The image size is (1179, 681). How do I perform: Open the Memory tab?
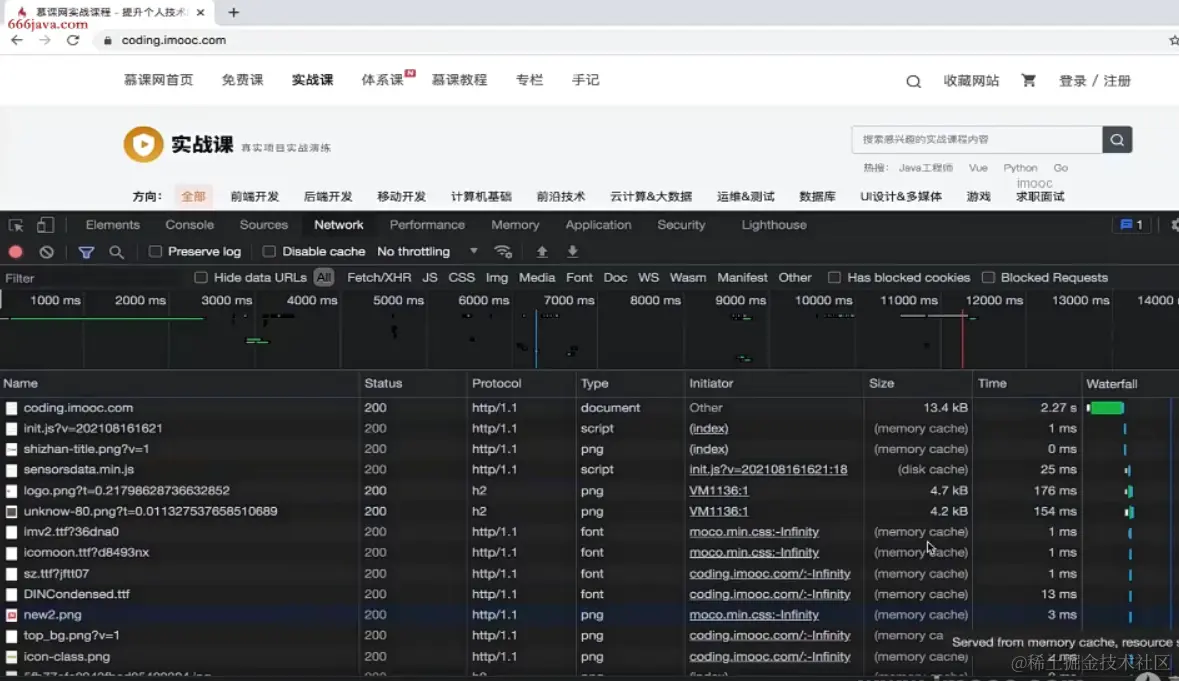[x=515, y=225]
